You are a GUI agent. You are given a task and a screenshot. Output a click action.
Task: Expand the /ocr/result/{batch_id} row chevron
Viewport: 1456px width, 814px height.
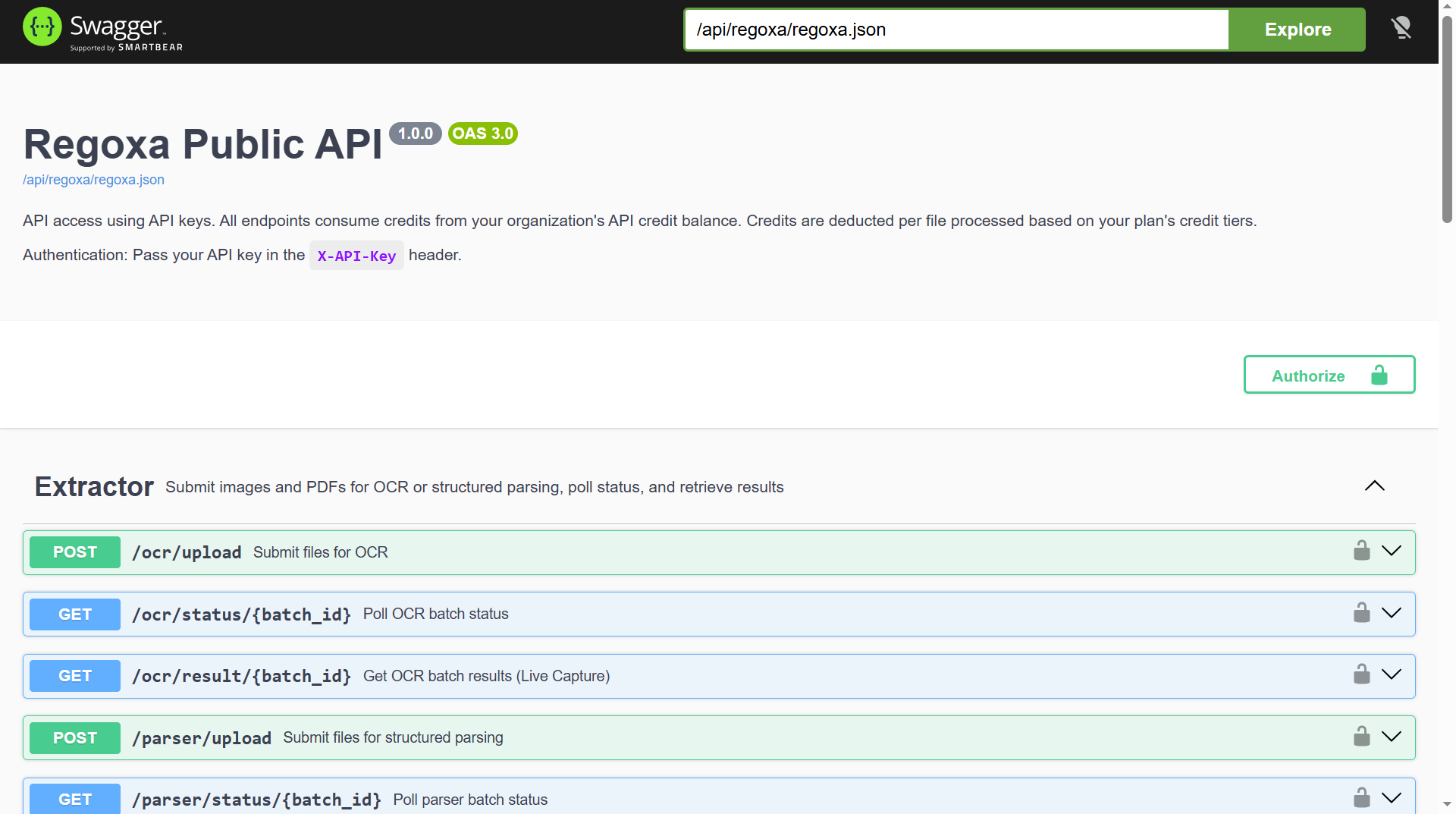click(1392, 674)
